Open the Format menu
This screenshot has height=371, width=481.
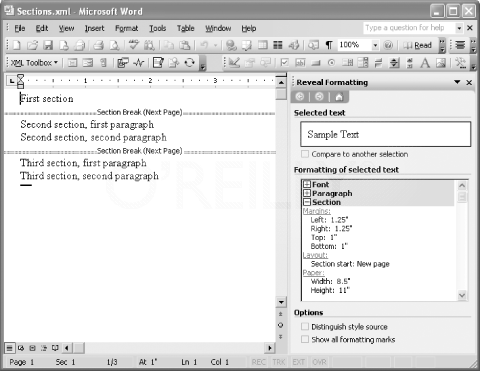[x=126, y=28]
